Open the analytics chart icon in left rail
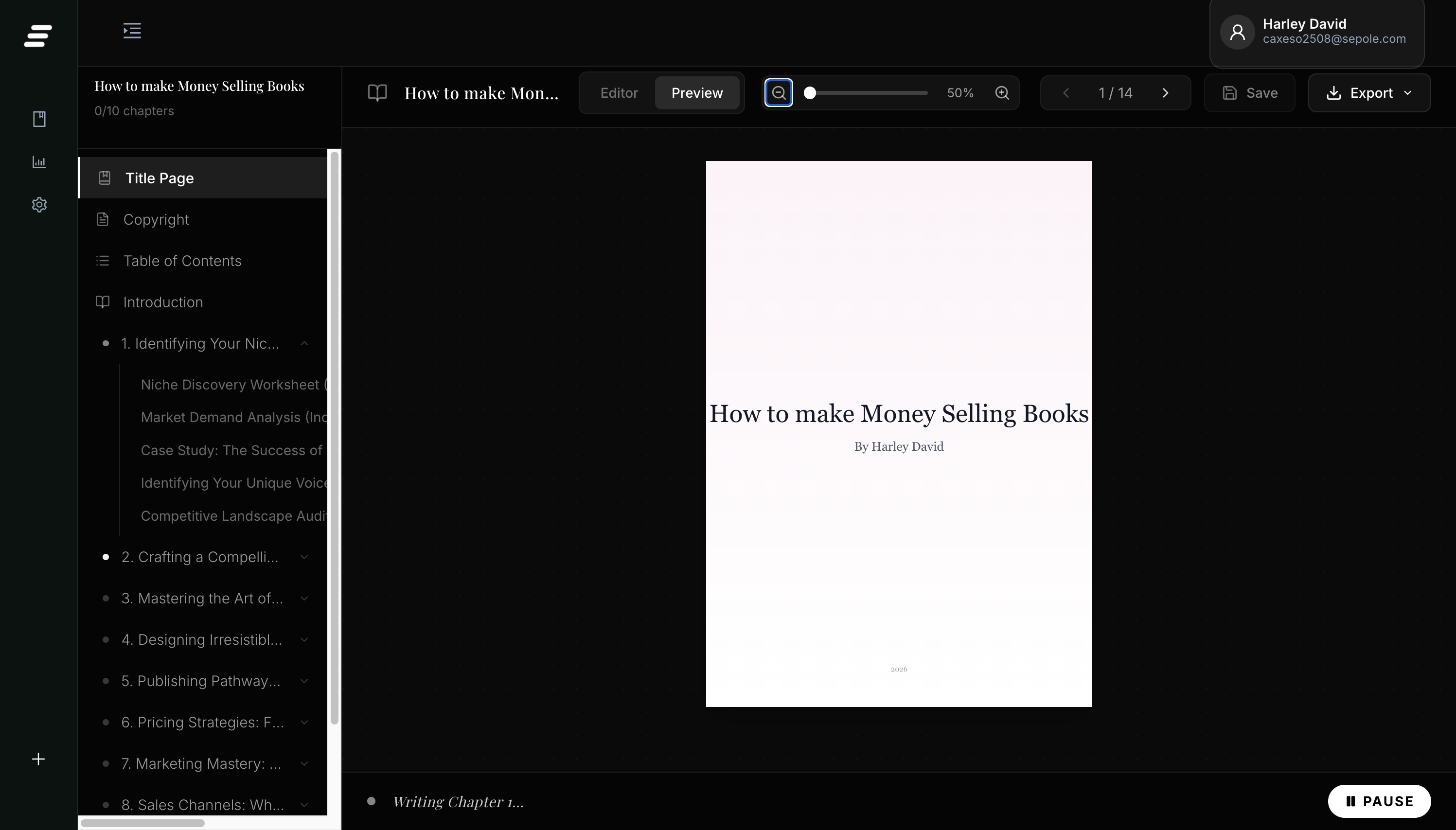Screen dimensions: 1456x830 [x=39, y=162]
